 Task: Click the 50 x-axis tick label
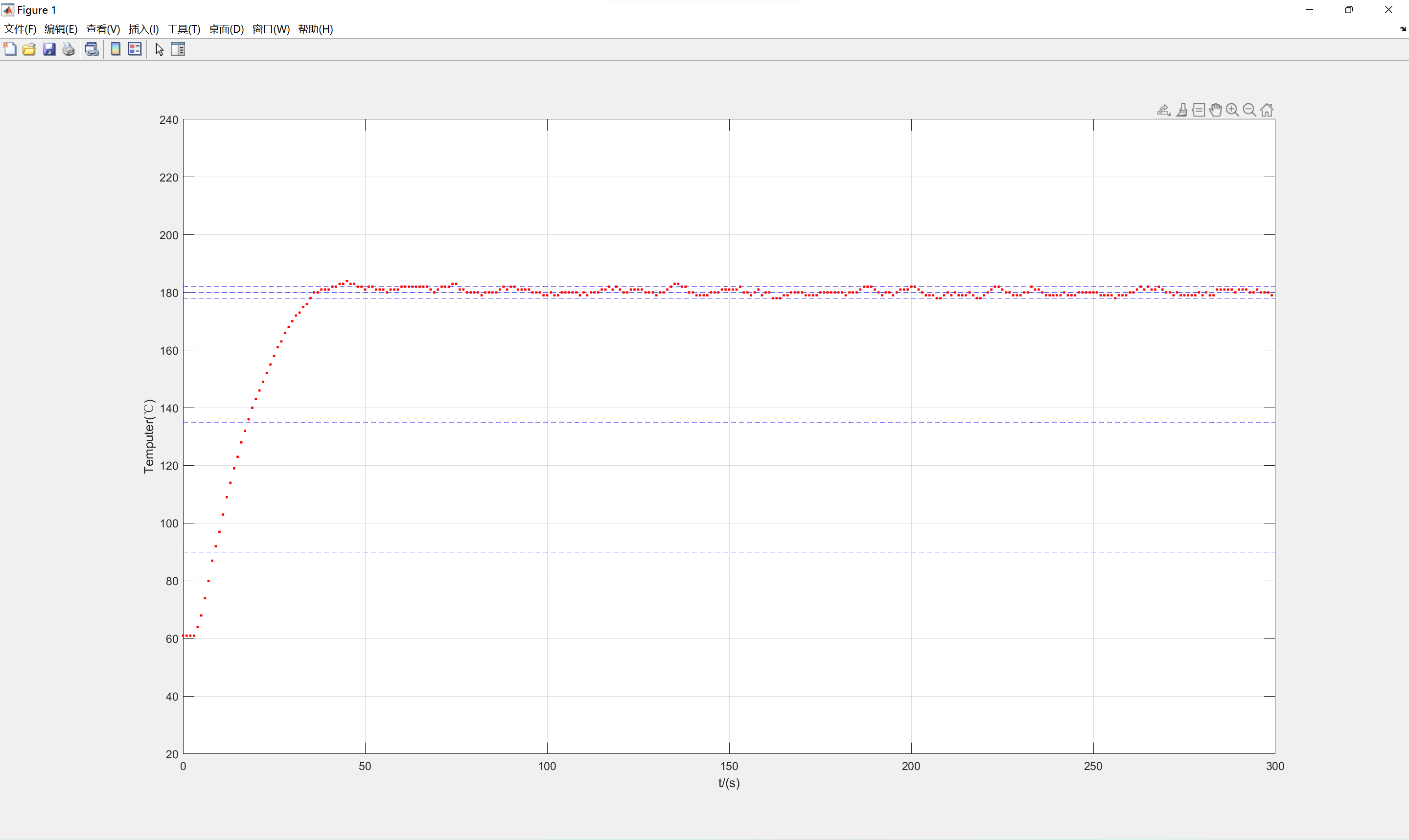(365, 767)
